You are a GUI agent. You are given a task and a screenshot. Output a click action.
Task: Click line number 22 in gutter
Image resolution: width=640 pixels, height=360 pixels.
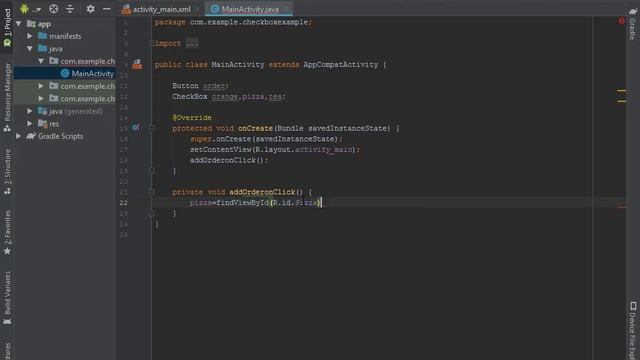(x=124, y=202)
